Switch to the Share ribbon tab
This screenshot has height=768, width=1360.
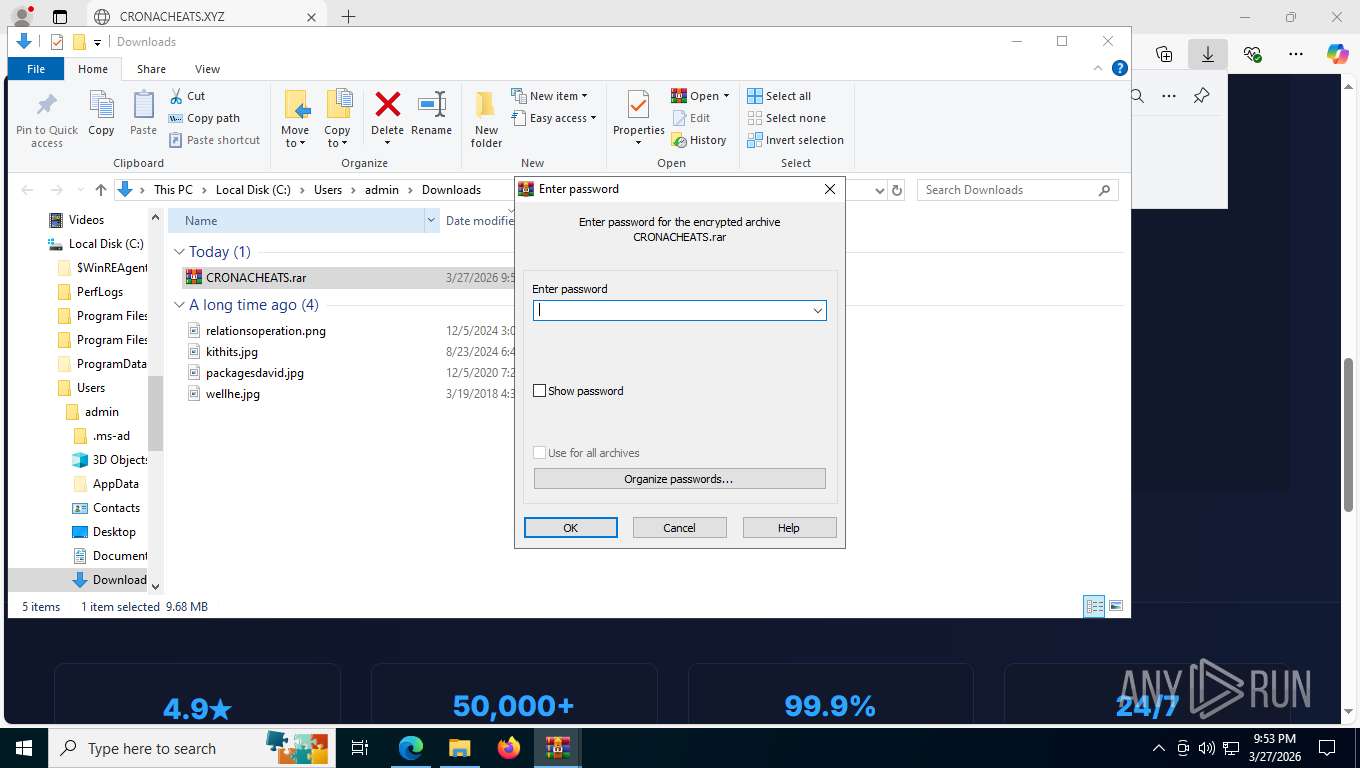(x=152, y=69)
